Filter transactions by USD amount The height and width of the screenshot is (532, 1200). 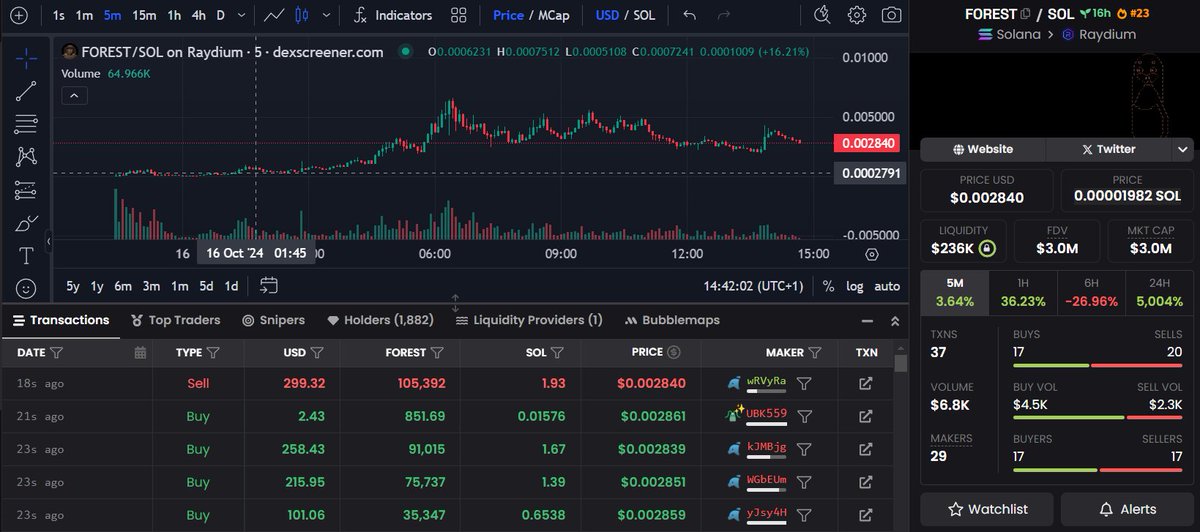tap(317, 352)
